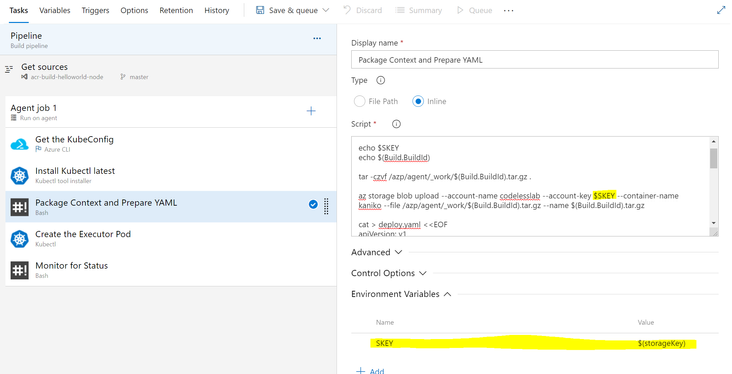Screen dimensions: 732x374
Task: Click the Add environment variable link
Action: click(x=370, y=371)
